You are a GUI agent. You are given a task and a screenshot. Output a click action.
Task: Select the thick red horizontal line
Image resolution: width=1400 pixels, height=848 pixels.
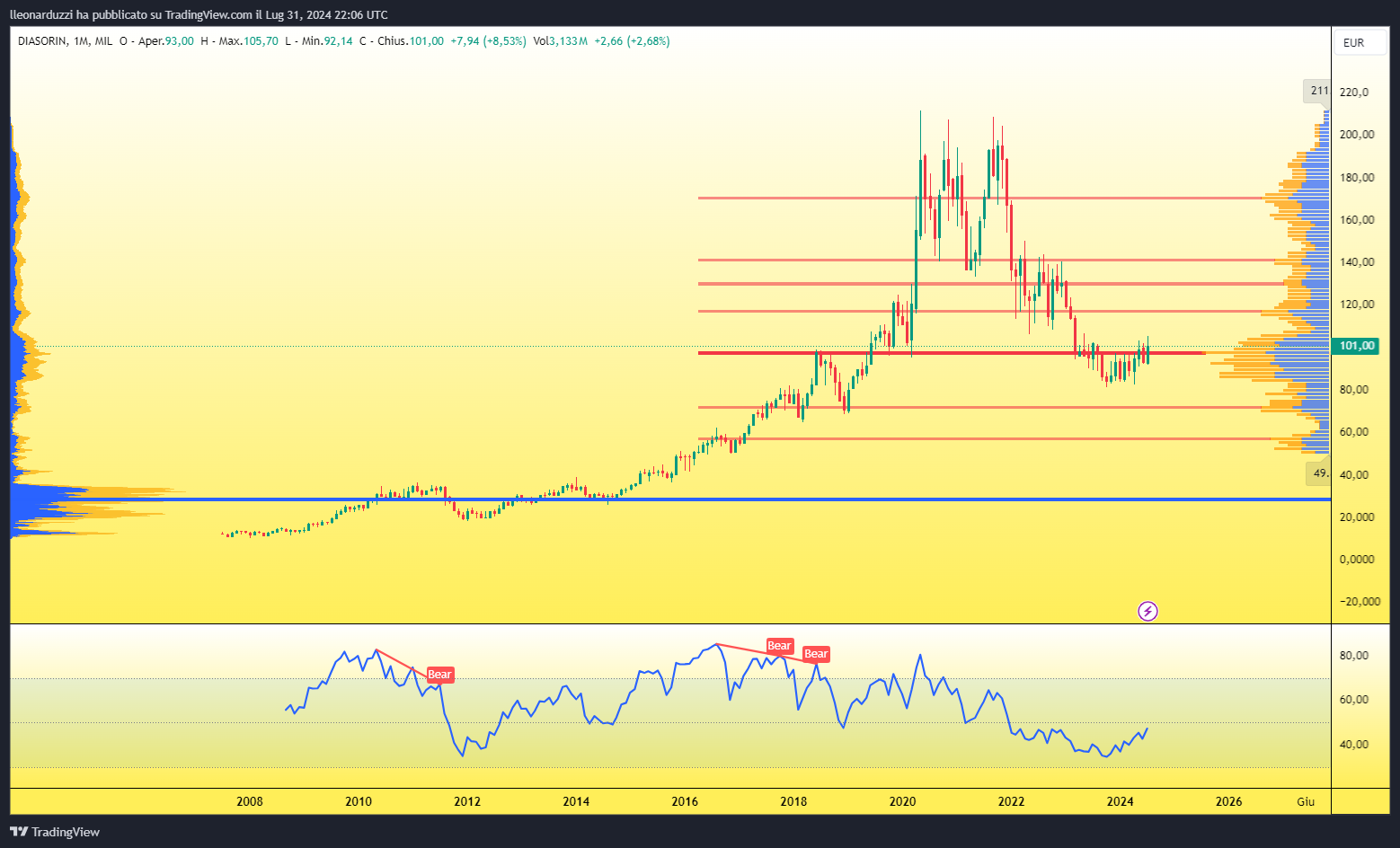point(952,353)
